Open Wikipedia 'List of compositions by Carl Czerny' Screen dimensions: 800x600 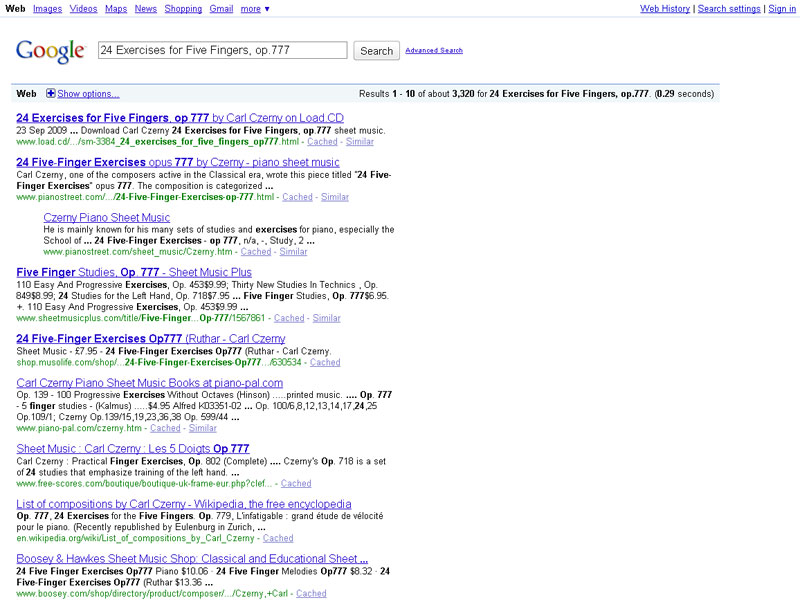point(184,504)
